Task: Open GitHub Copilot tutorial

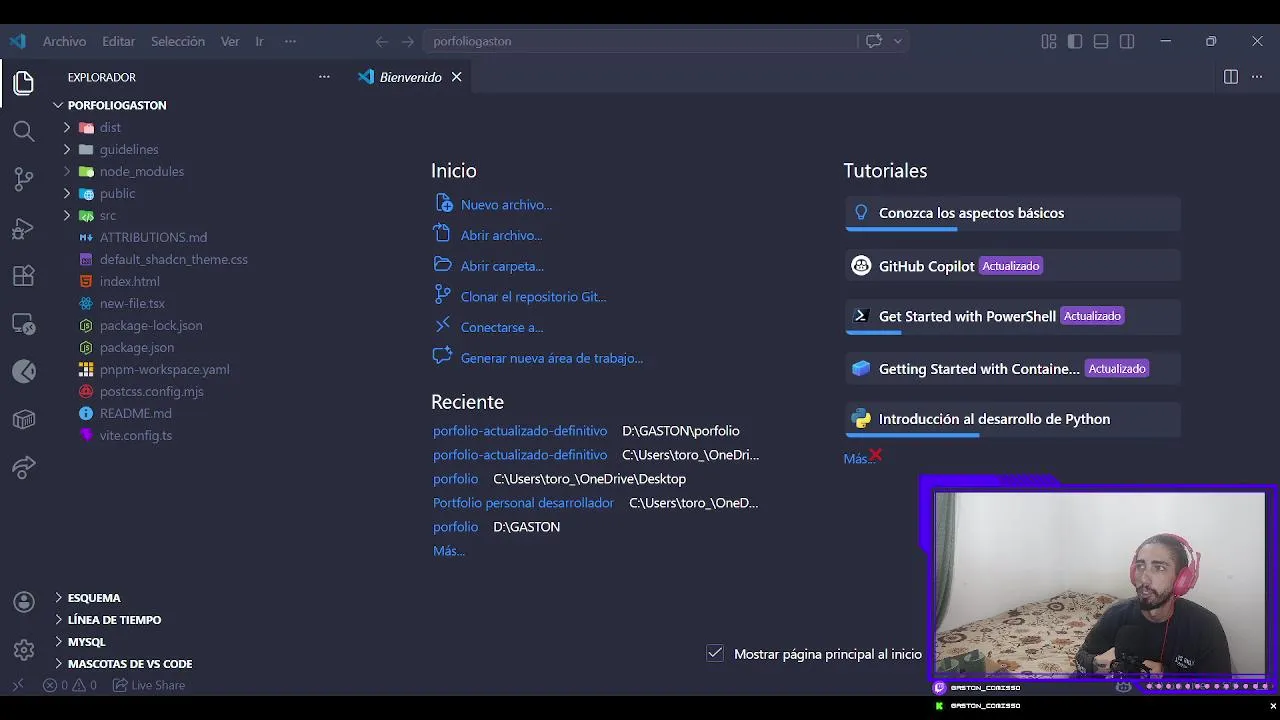Action: click(x=1013, y=266)
